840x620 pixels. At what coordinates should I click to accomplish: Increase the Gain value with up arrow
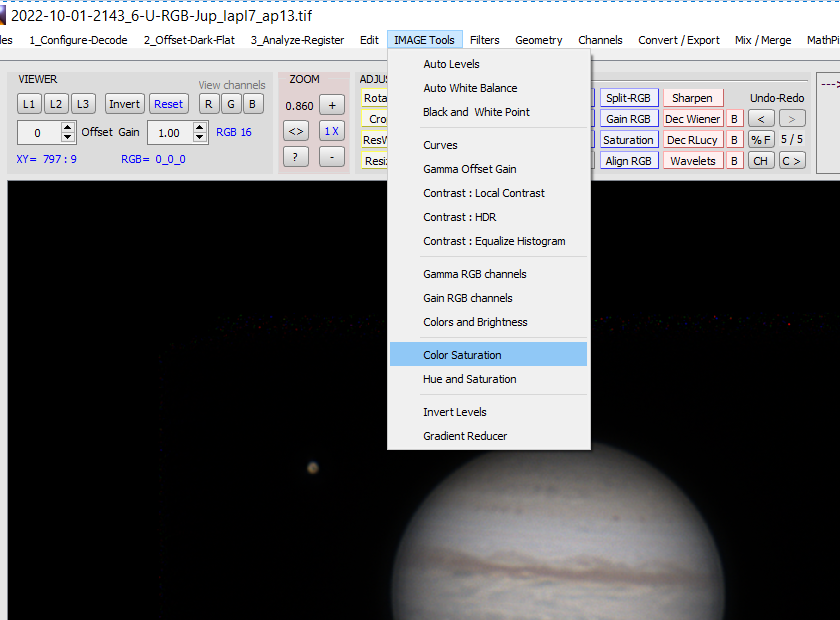point(199,128)
